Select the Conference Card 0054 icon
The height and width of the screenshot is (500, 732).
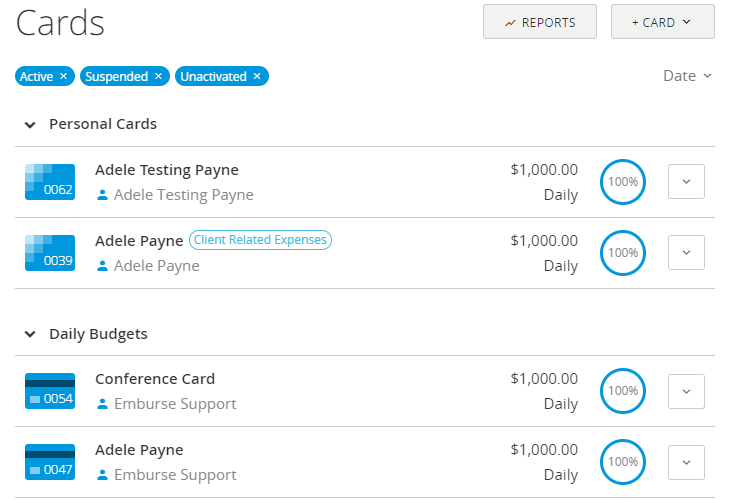click(x=50, y=391)
